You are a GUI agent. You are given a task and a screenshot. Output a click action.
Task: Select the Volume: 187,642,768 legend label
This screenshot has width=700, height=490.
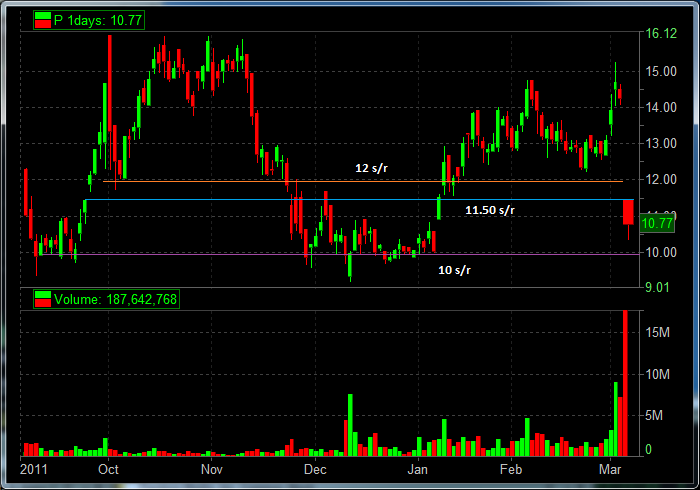click(115, 298)
